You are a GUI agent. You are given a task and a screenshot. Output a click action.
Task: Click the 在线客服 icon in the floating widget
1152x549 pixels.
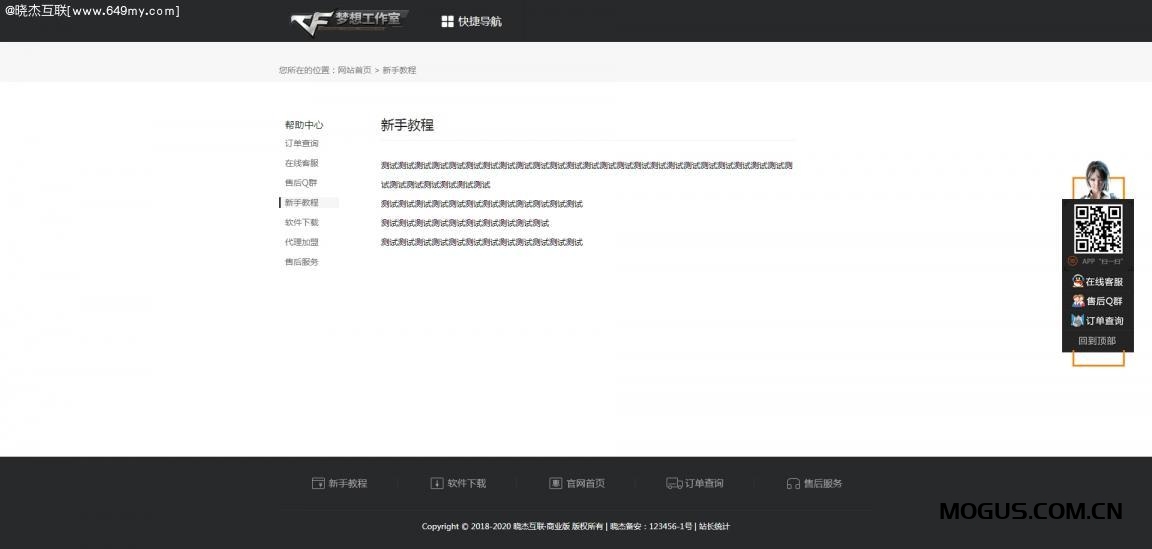coord(1078,282)
